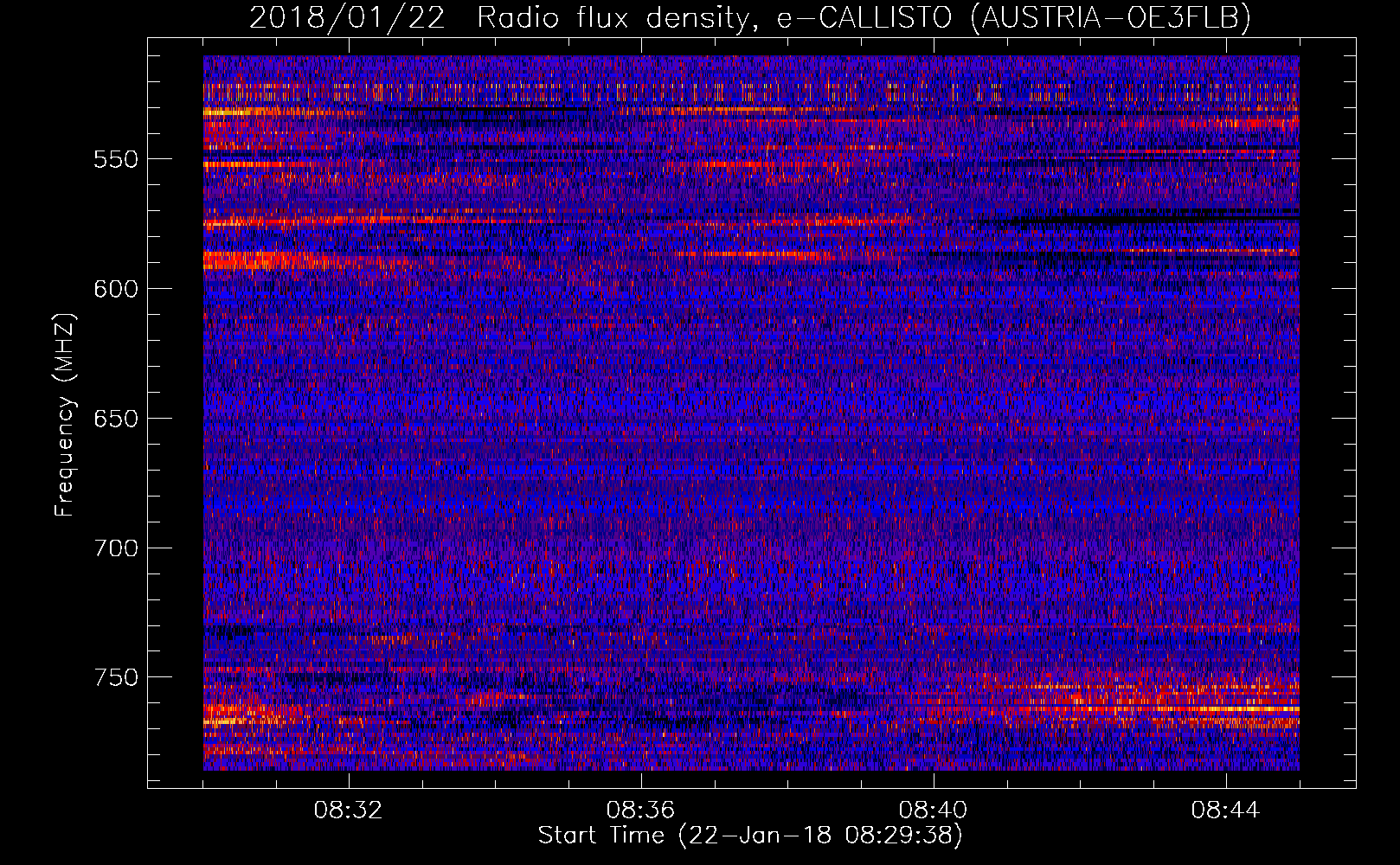Image resolution: width=1400 pixels, height=865 pixels.
Task: Click the plot title "Radio flux density, e-CALLISTO (AUSTRIA-OE3FLB)"
Action: pyautogui.click(x=864, y=17)
